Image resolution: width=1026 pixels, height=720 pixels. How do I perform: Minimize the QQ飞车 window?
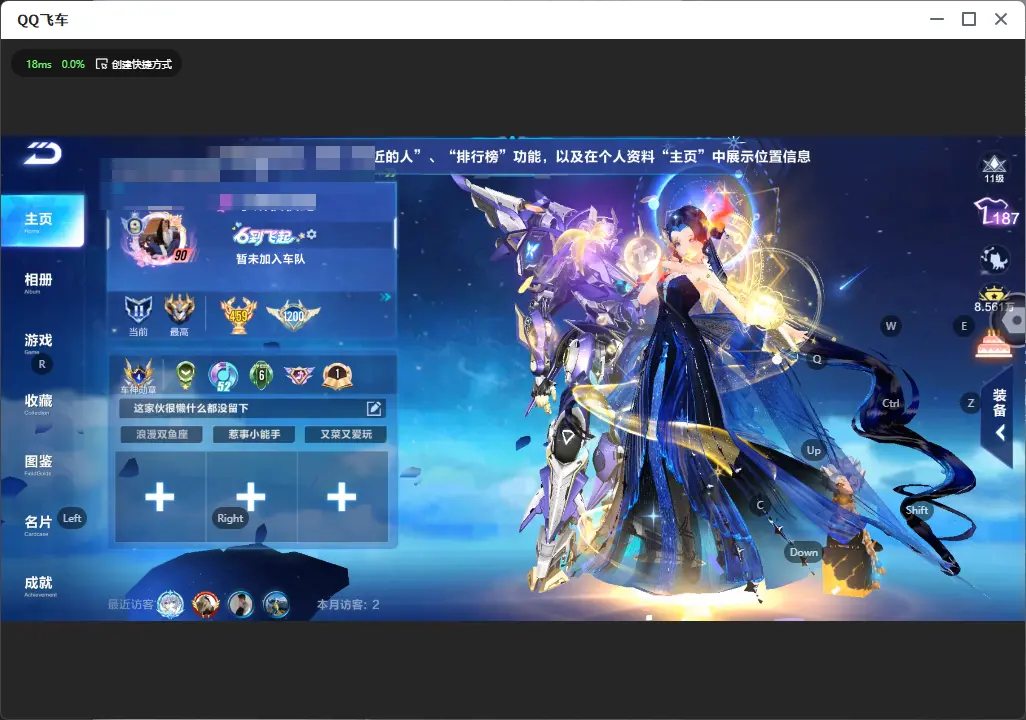coord(937,20)
